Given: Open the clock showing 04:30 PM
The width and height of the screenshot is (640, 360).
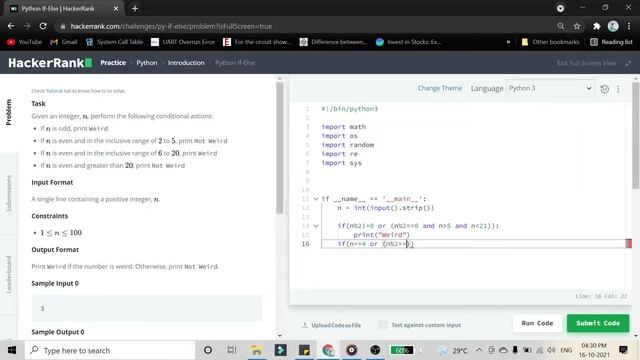Looking at the screenshot, I should (594, 350).
